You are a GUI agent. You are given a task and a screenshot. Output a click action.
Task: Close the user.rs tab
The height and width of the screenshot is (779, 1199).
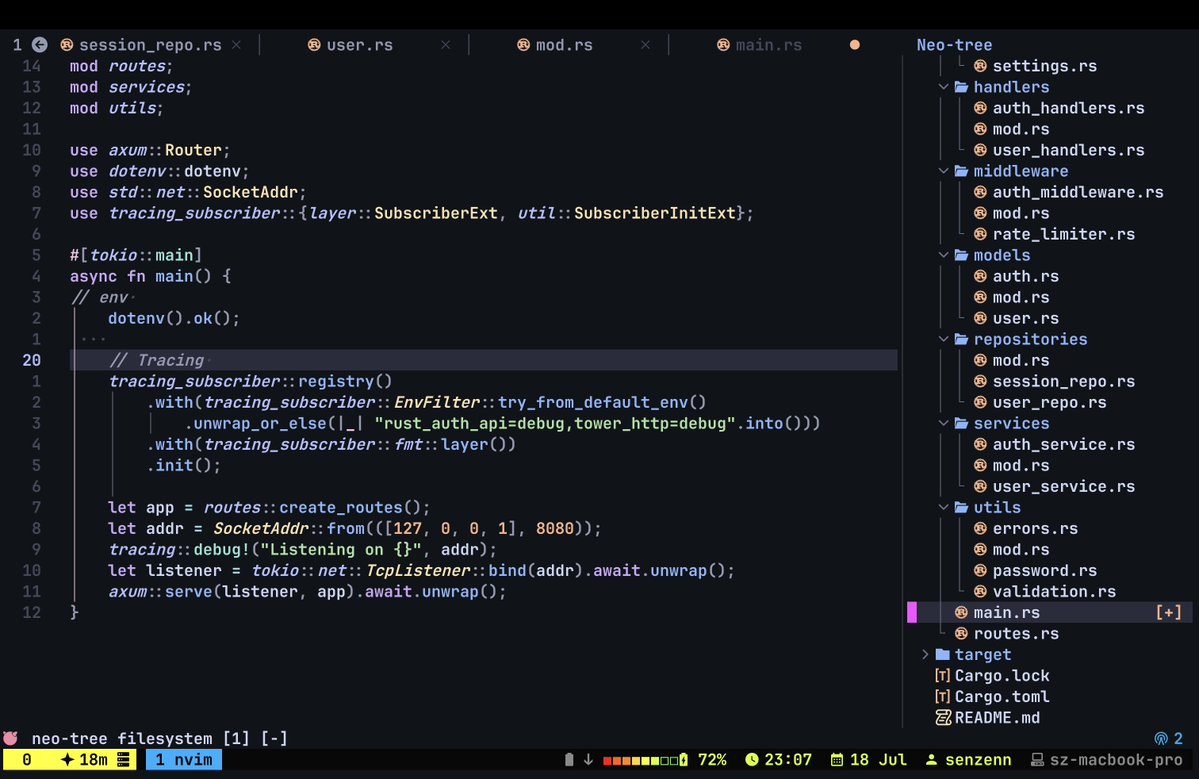point(446,45)
